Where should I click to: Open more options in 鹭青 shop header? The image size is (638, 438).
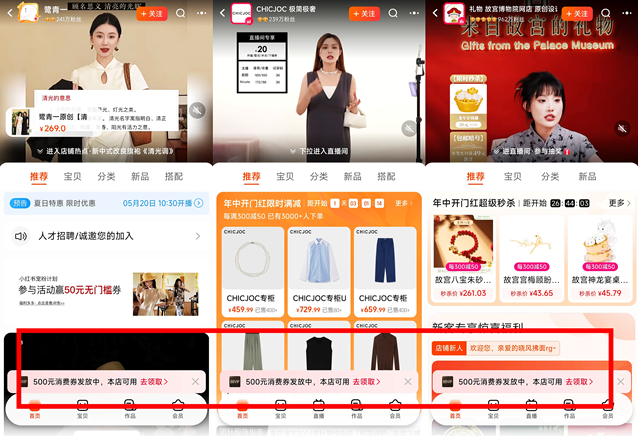pyautogui.click(x=201, y=13)
